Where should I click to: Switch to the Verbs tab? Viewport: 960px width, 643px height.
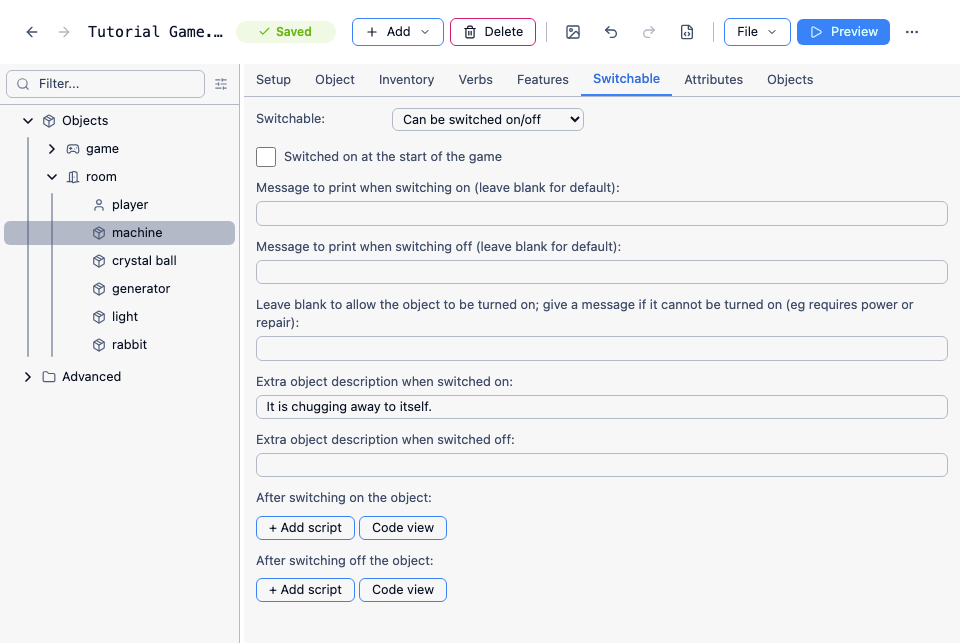[476, 80]
